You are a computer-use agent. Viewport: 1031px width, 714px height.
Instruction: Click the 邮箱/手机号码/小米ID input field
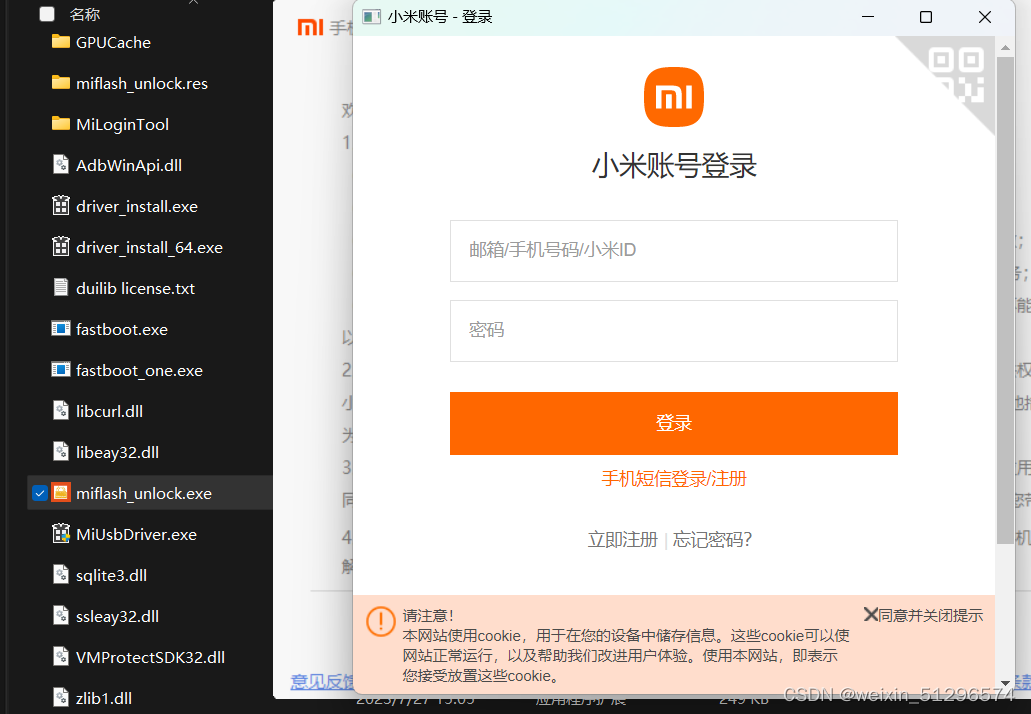tap(673, 250)
